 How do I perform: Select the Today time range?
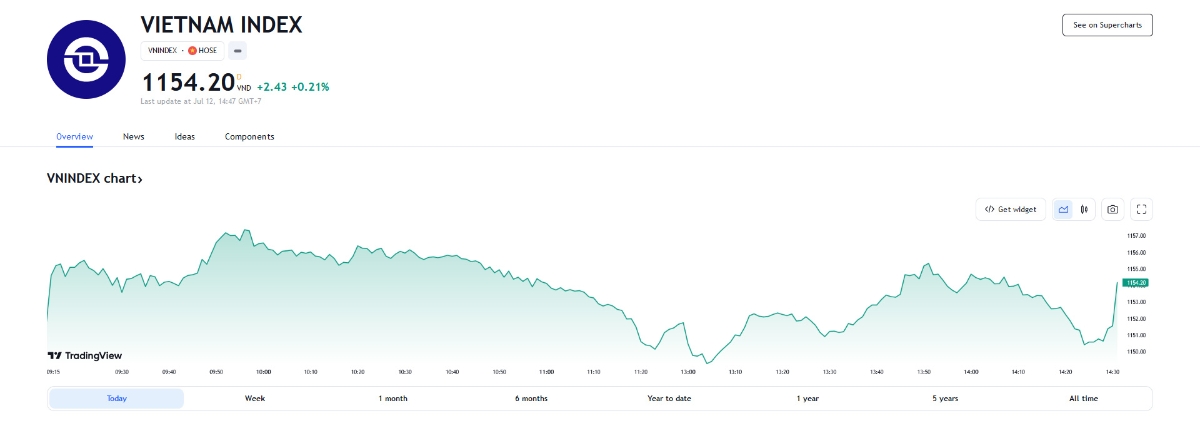pos(117,399)
